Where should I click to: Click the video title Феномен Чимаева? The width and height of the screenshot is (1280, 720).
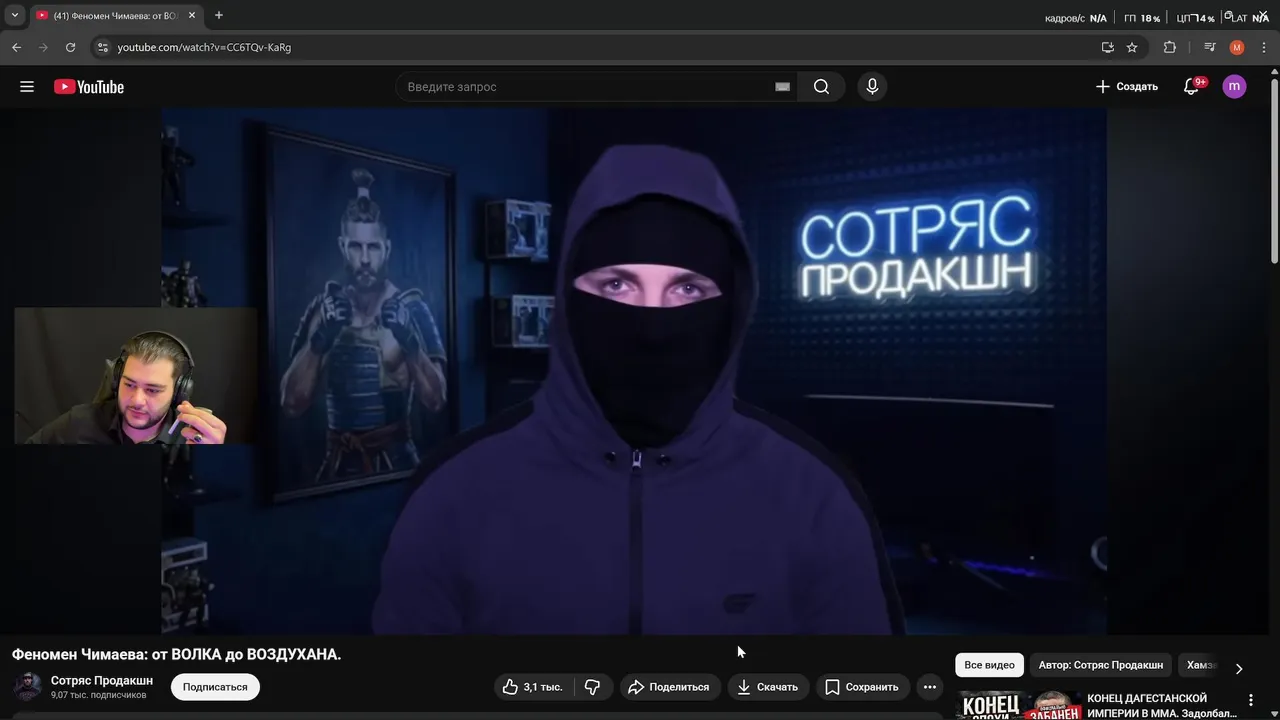point(176,654)
